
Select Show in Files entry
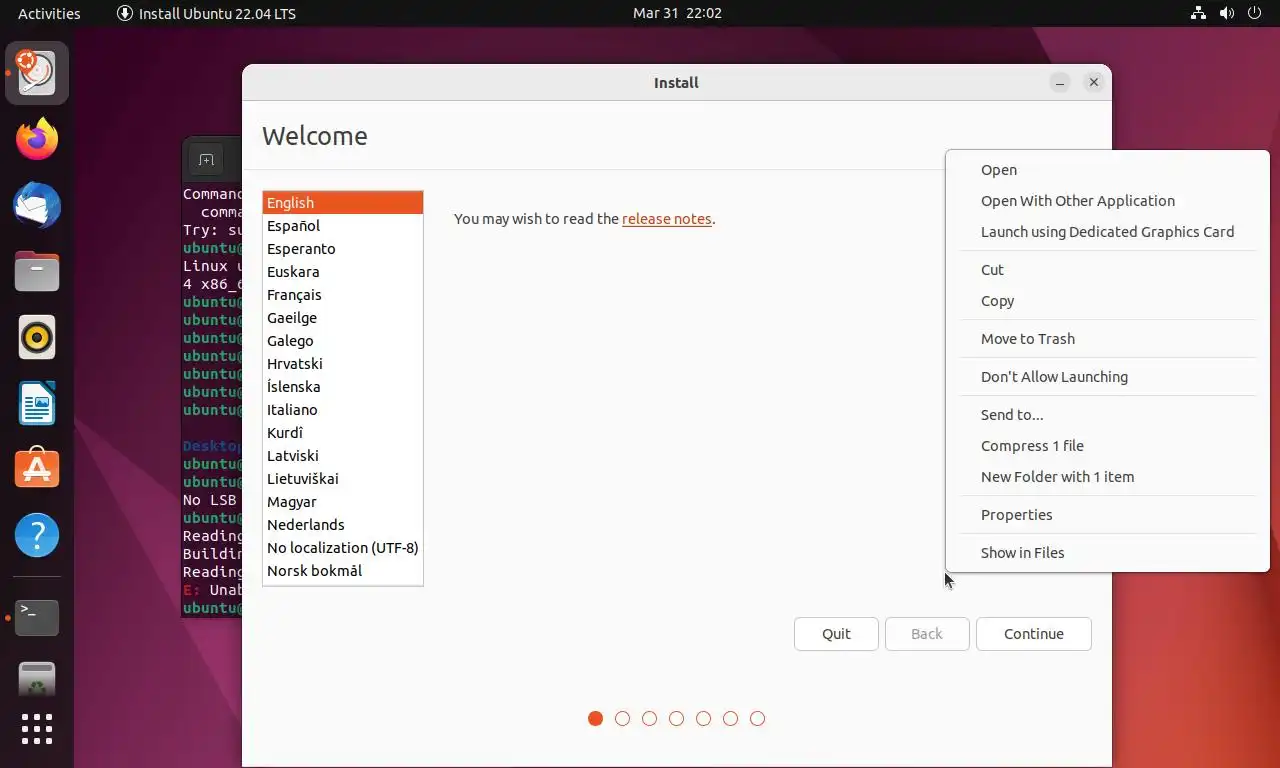[x=1107, y=553]
